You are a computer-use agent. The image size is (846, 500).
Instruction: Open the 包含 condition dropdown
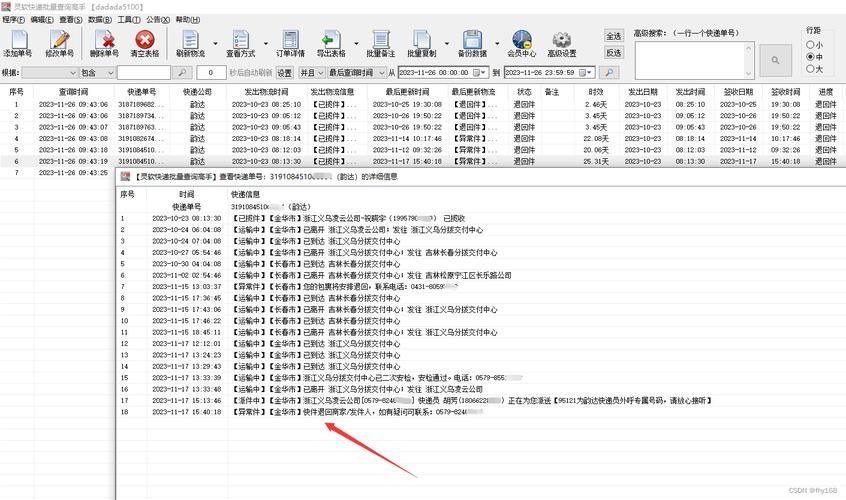98,72
